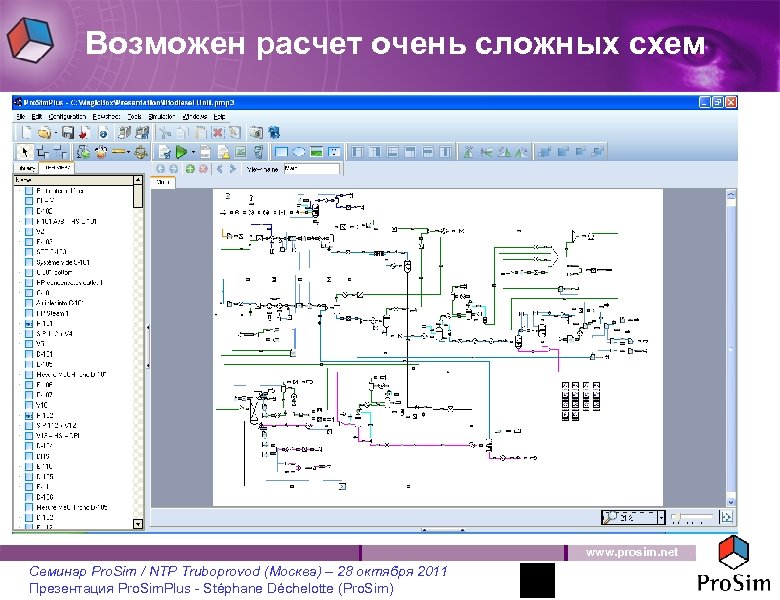780x600 pixels.
Task: Click the green landscape picture insert icon
Action: tap(316, 152)
